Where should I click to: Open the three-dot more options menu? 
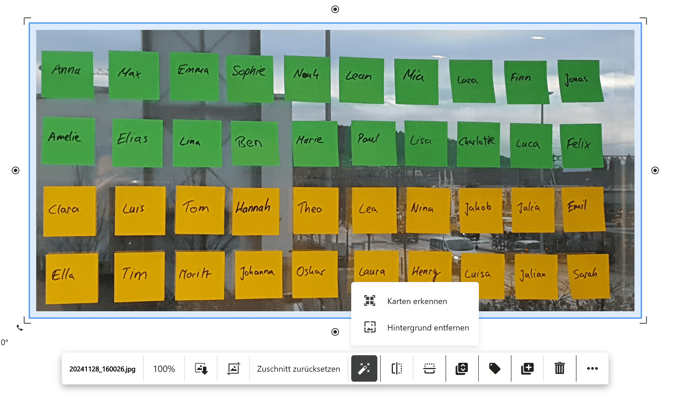(592, 368)
